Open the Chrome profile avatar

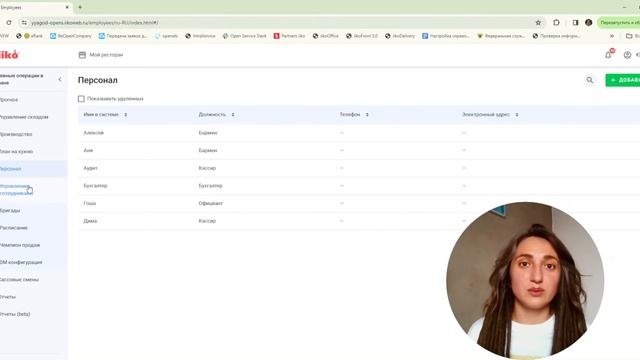click(588, 22)
